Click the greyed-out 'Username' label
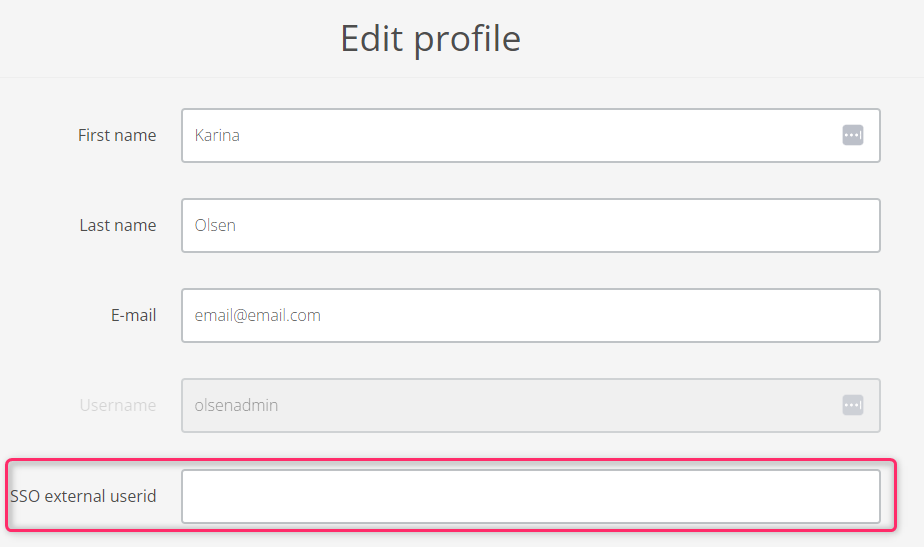 tap(118, 406)
